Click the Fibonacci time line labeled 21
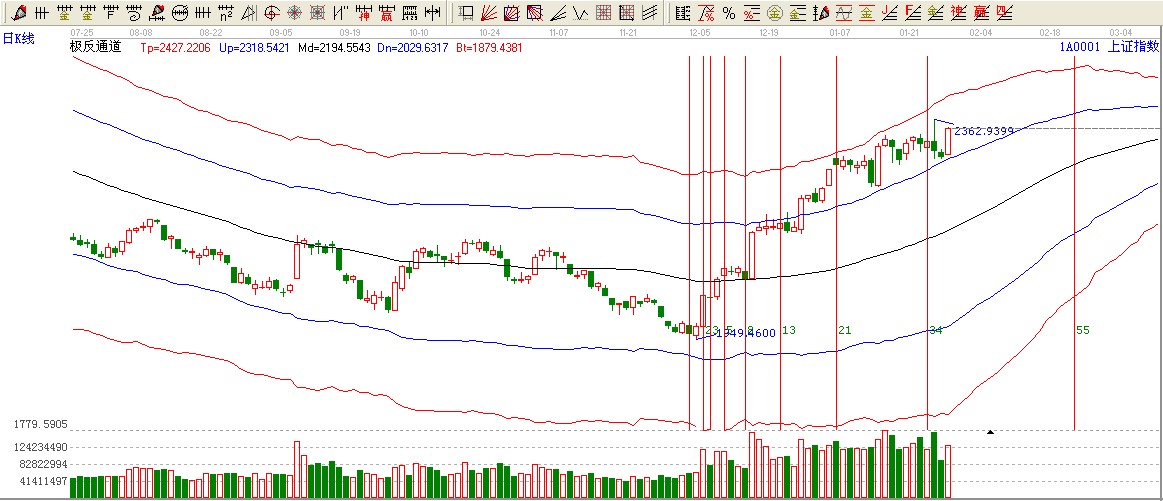 [836, 250]
